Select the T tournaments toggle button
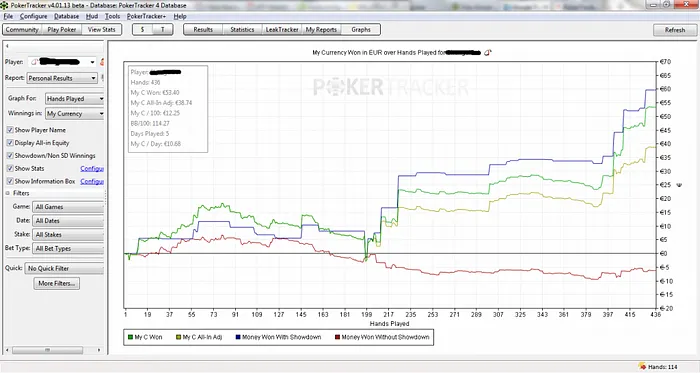This screenshot has height=373, width=700. pos(162,29)
